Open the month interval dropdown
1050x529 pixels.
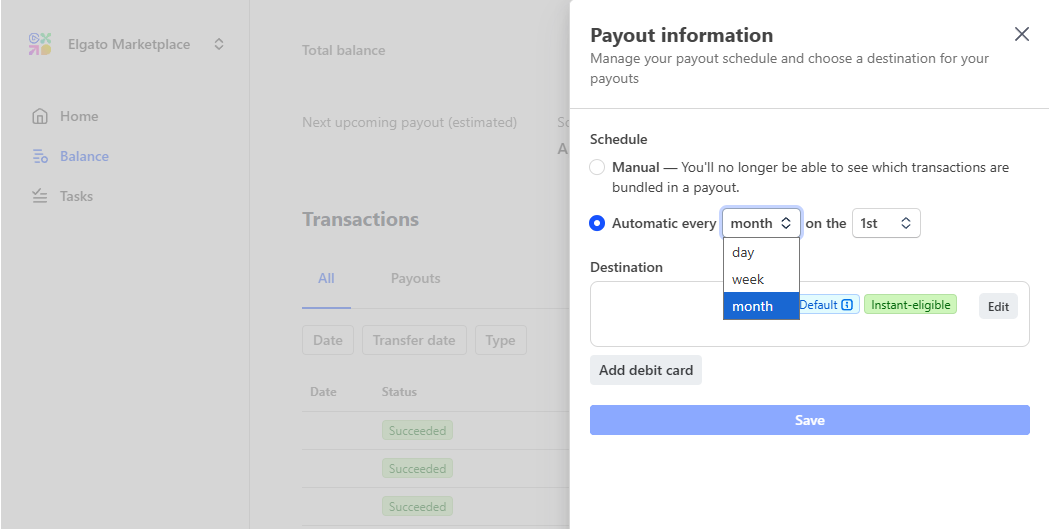[761, 223]
